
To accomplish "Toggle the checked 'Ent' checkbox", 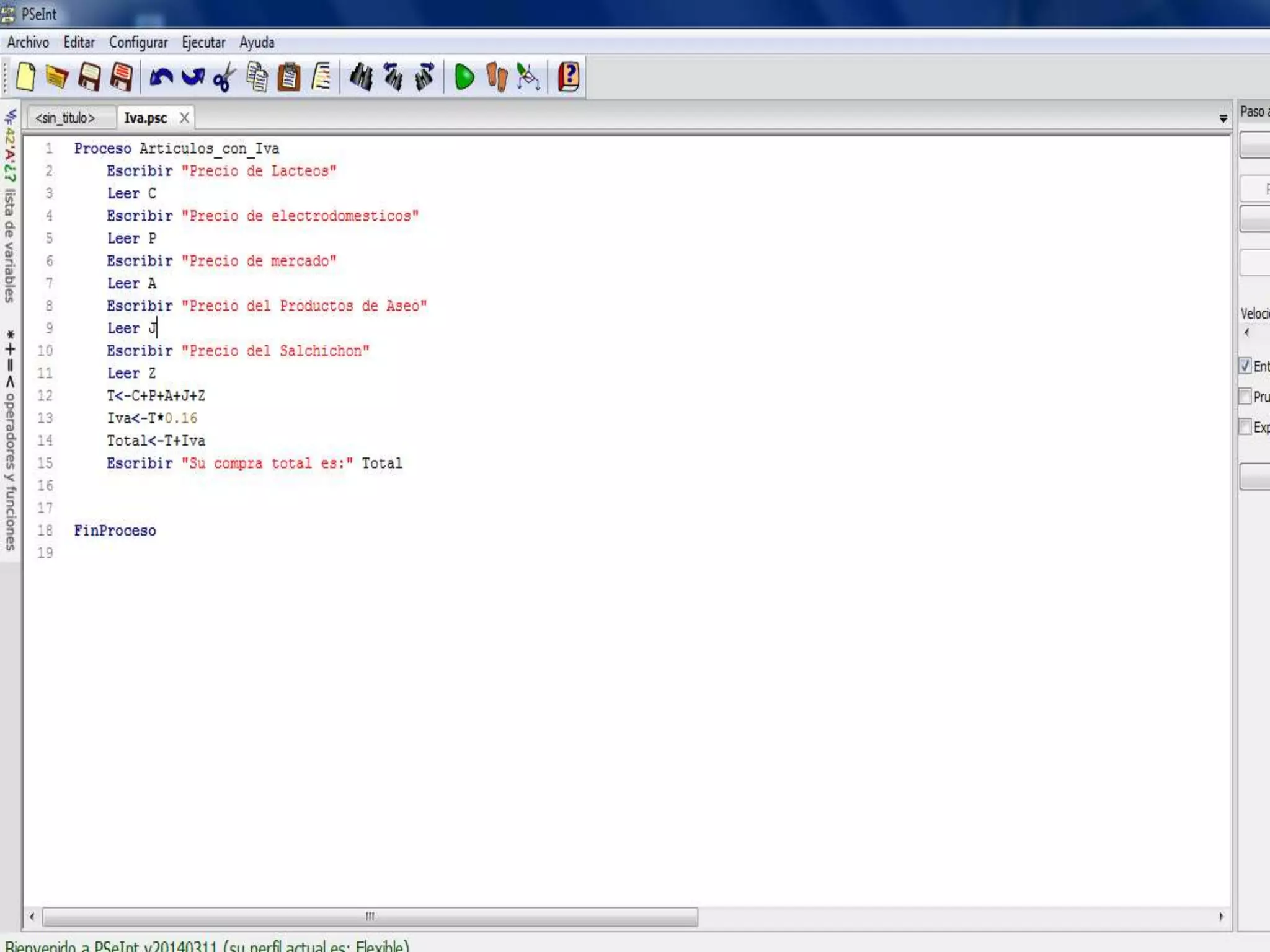I will [1245, 366].
